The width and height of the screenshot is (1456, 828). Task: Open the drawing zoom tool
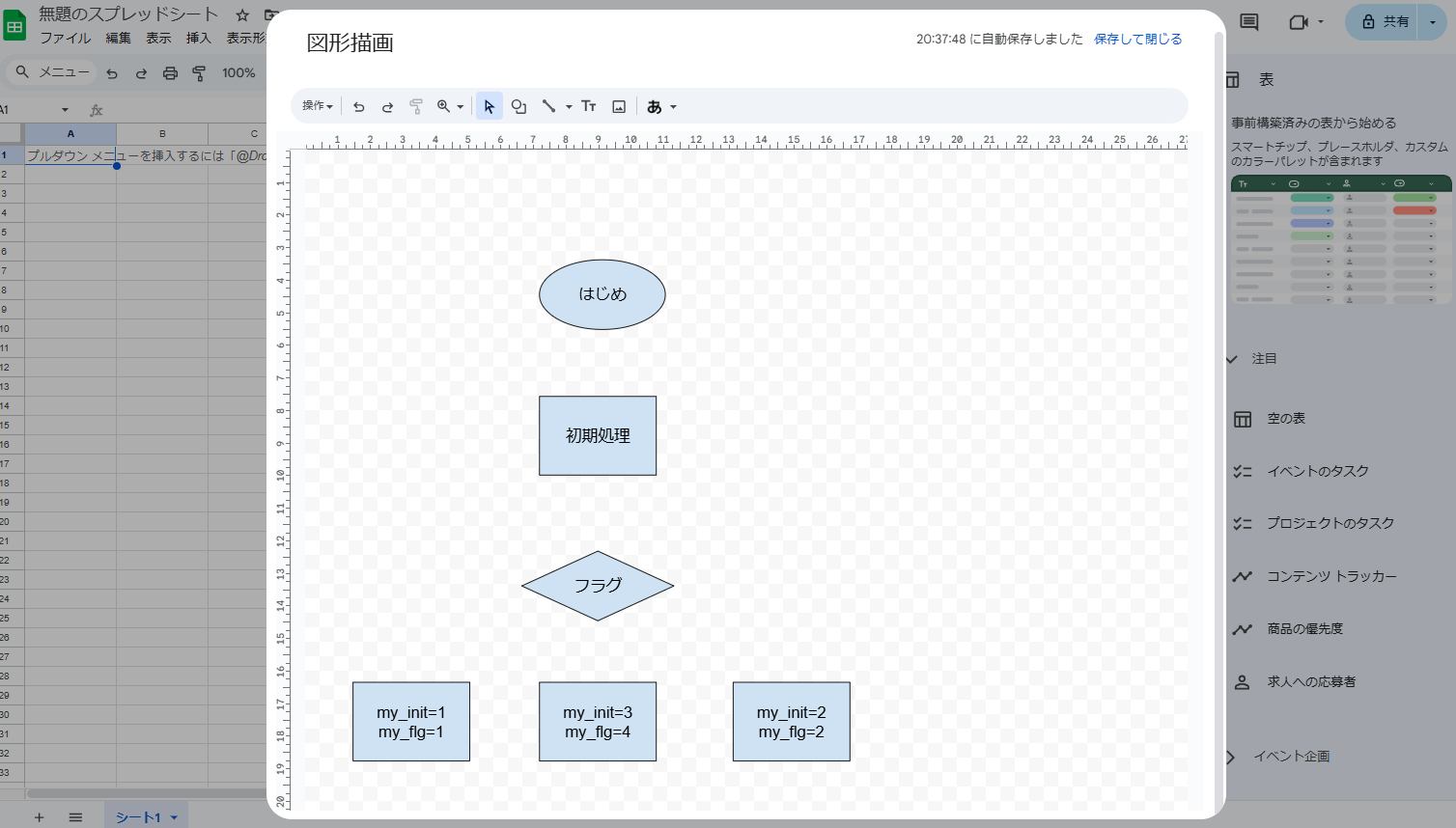point(444,107)
